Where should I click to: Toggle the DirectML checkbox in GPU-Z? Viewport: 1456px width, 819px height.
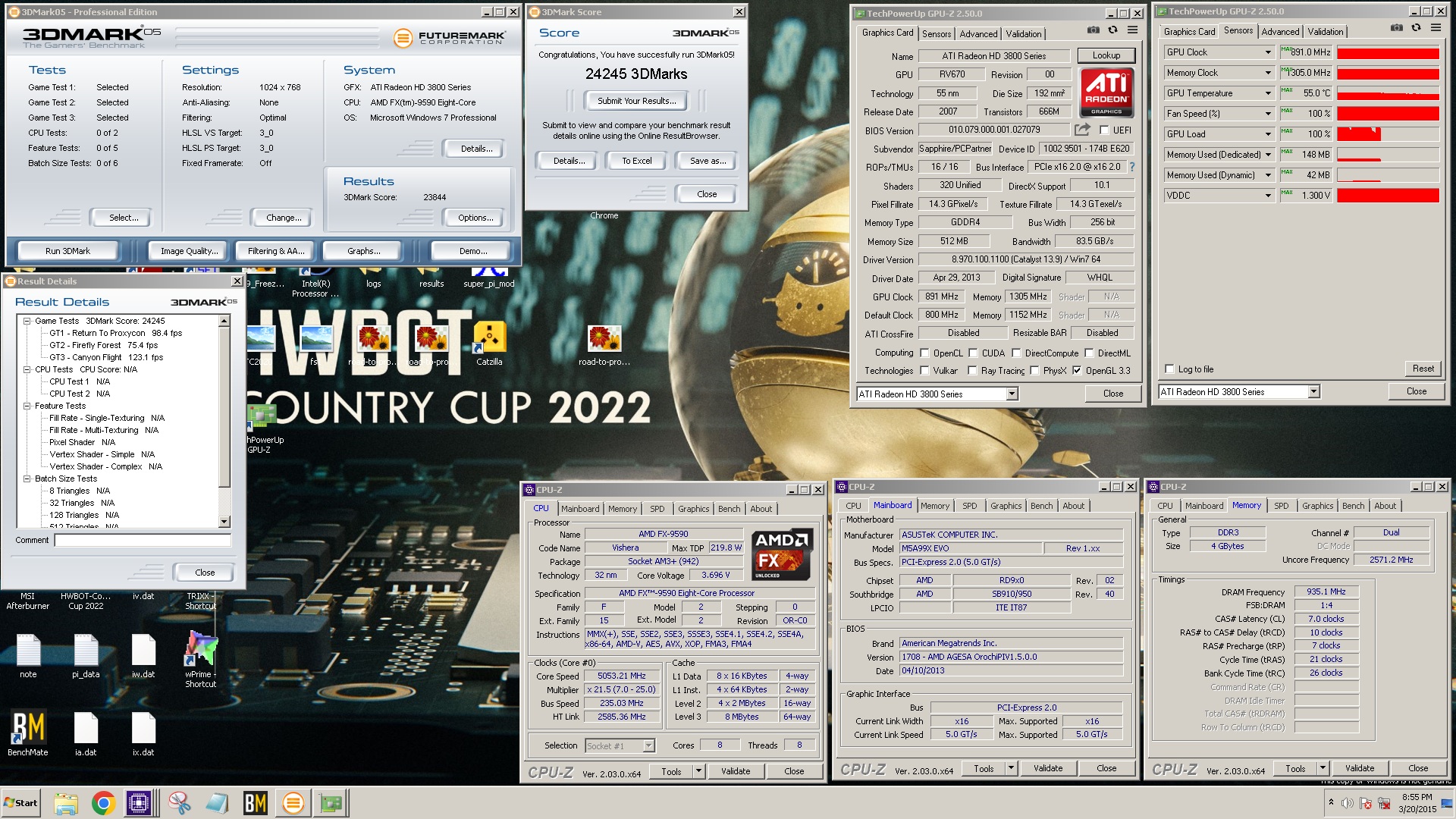click(x=1089, y=353)
